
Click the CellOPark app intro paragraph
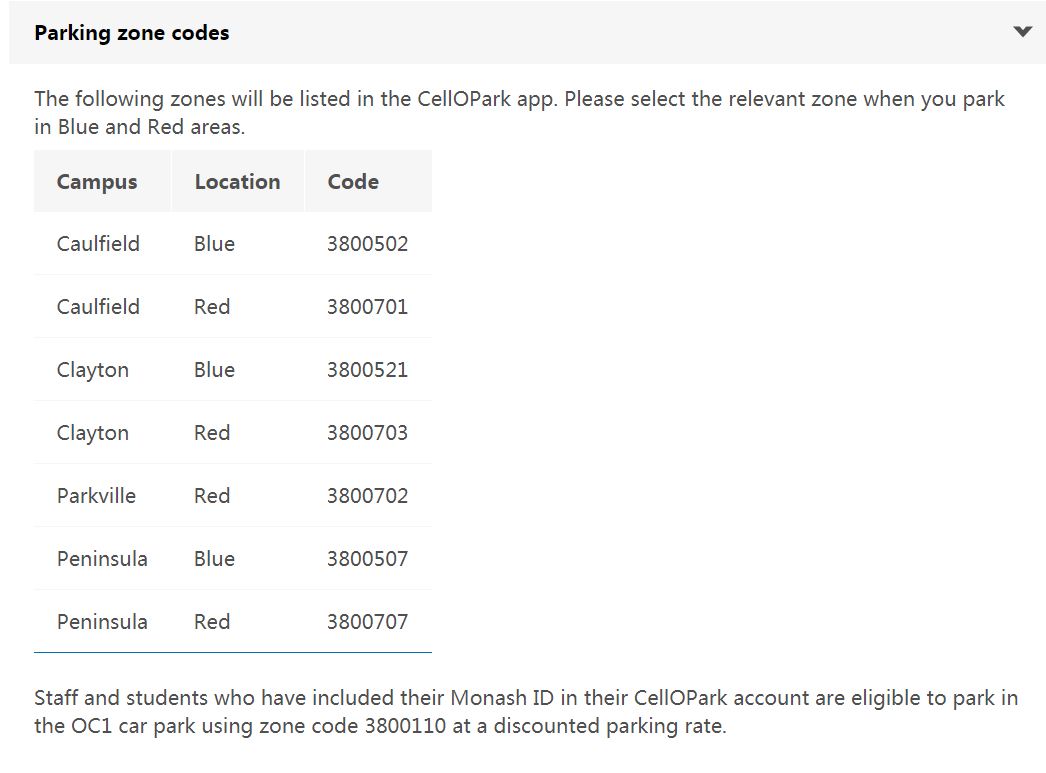pyautogui.click(x=520, y=113)
